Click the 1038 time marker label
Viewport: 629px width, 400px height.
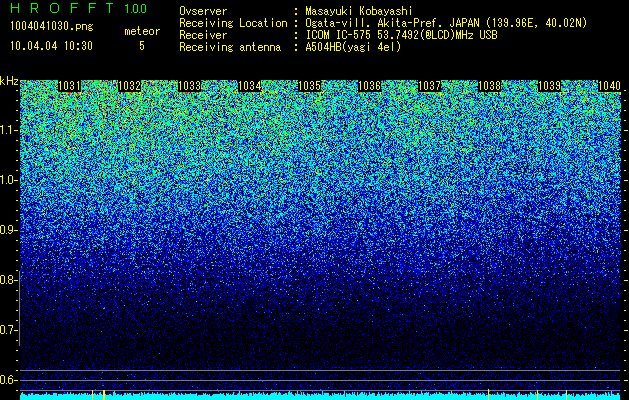pyautogui.click(x=489, y=86)
